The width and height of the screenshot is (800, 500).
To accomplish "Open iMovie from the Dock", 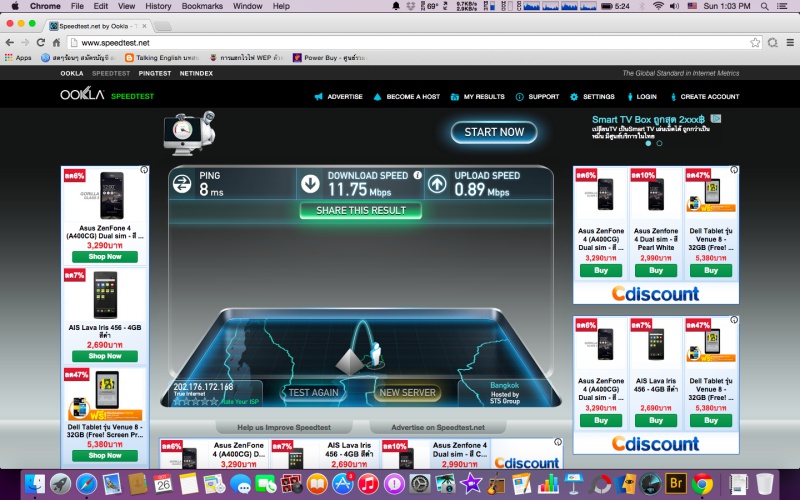I will [x=471, y=483].
